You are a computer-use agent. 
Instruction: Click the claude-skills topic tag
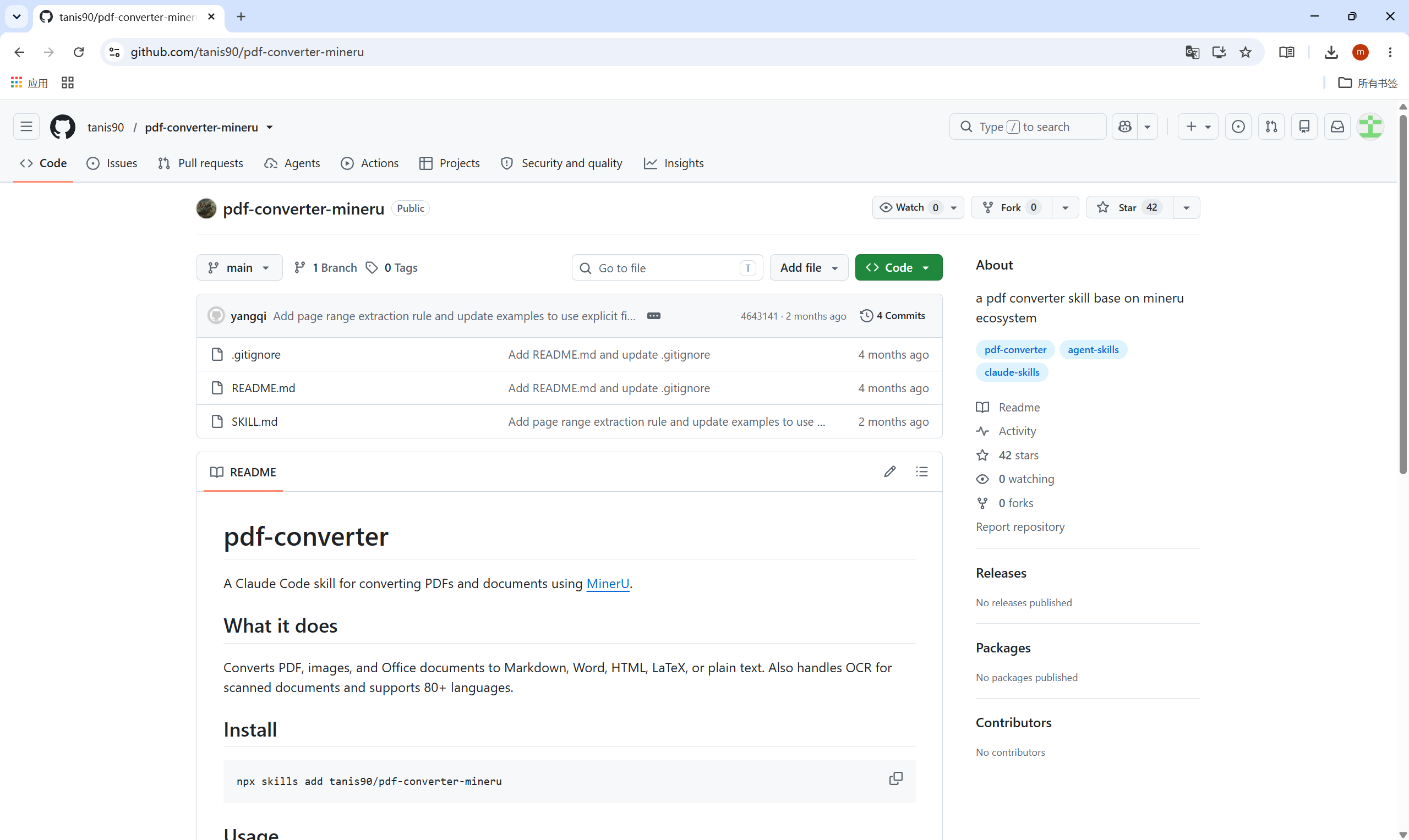click(x=1012, y=372)
